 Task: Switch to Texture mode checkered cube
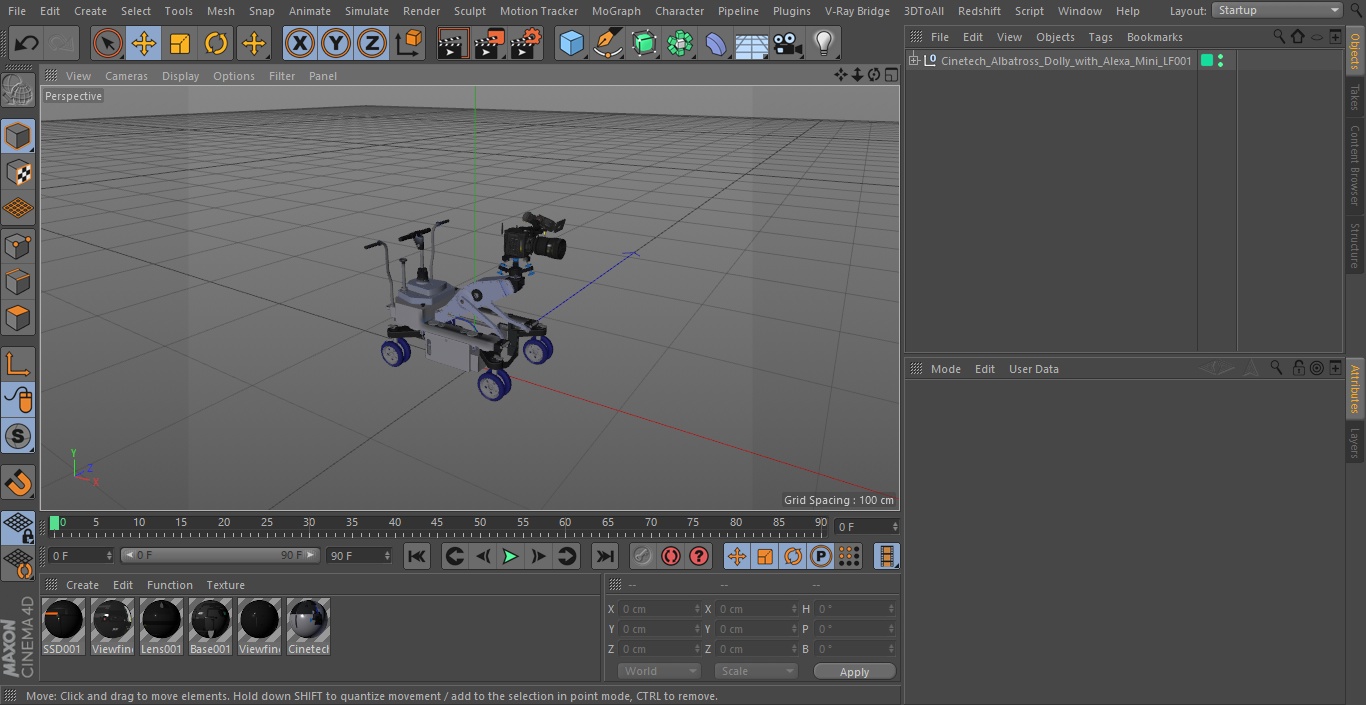(18, 172)
